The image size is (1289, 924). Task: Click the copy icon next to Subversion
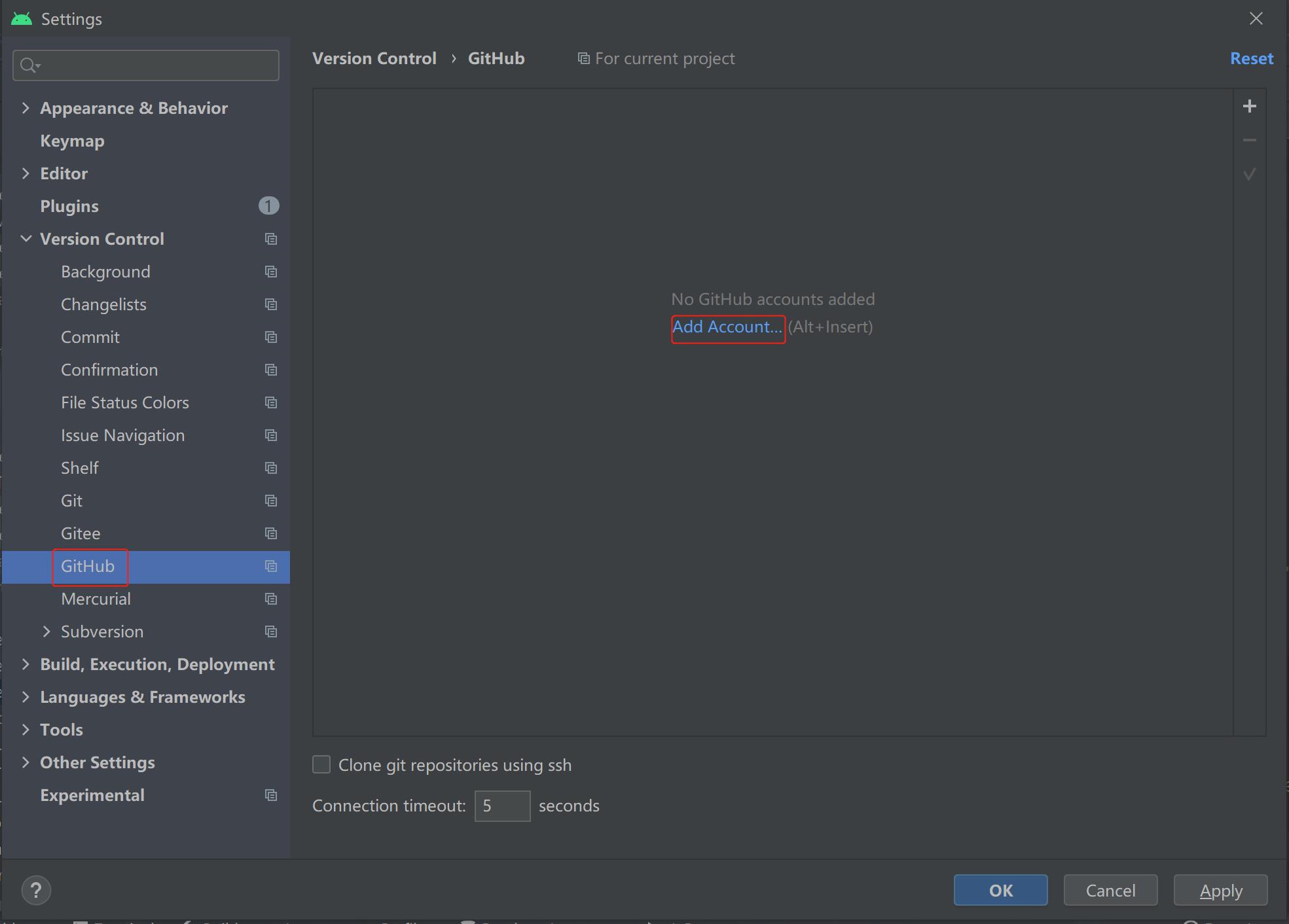pos(270,631)
